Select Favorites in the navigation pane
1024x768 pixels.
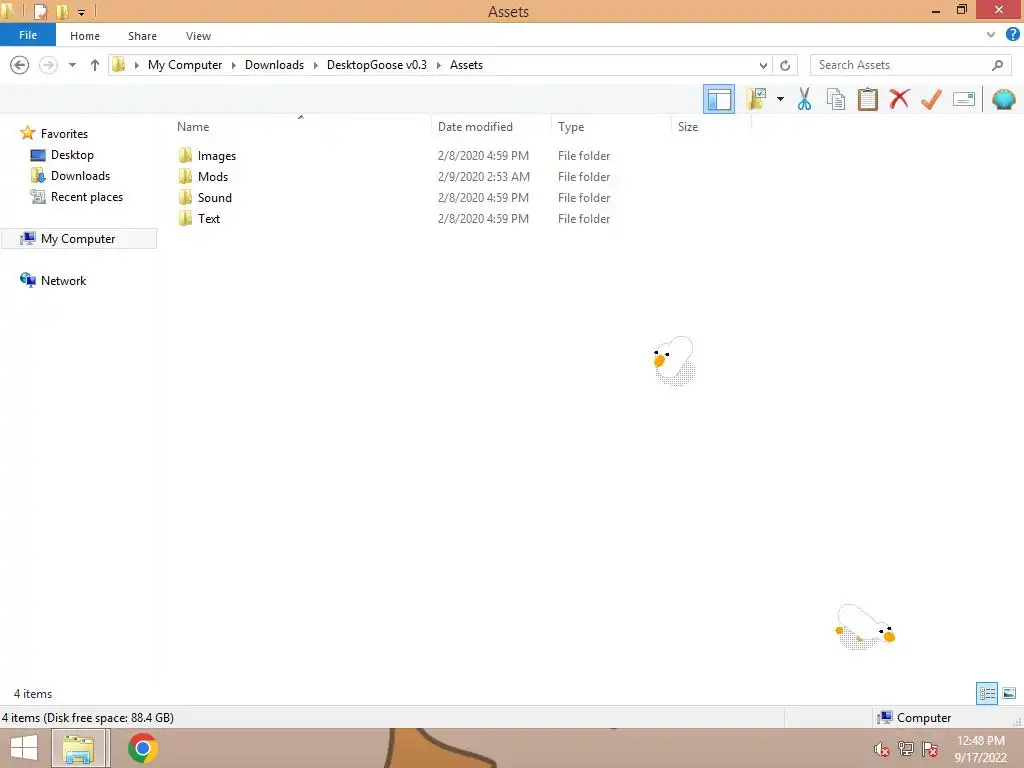click(64, 133)
